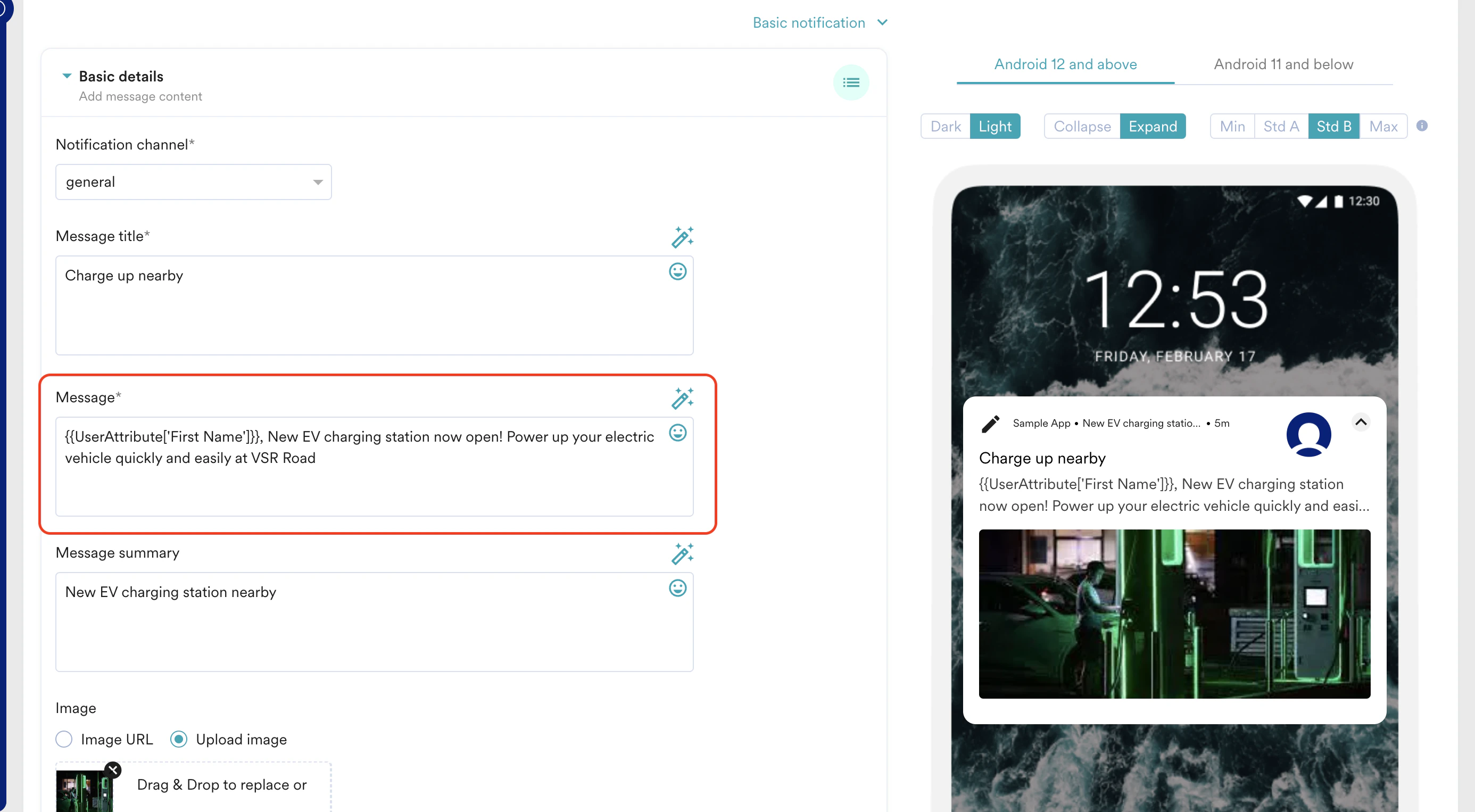This screenshot has height=812, width=1475.
Task: Click the magic wand icon beside Message
Action: [x=683, y=398]
